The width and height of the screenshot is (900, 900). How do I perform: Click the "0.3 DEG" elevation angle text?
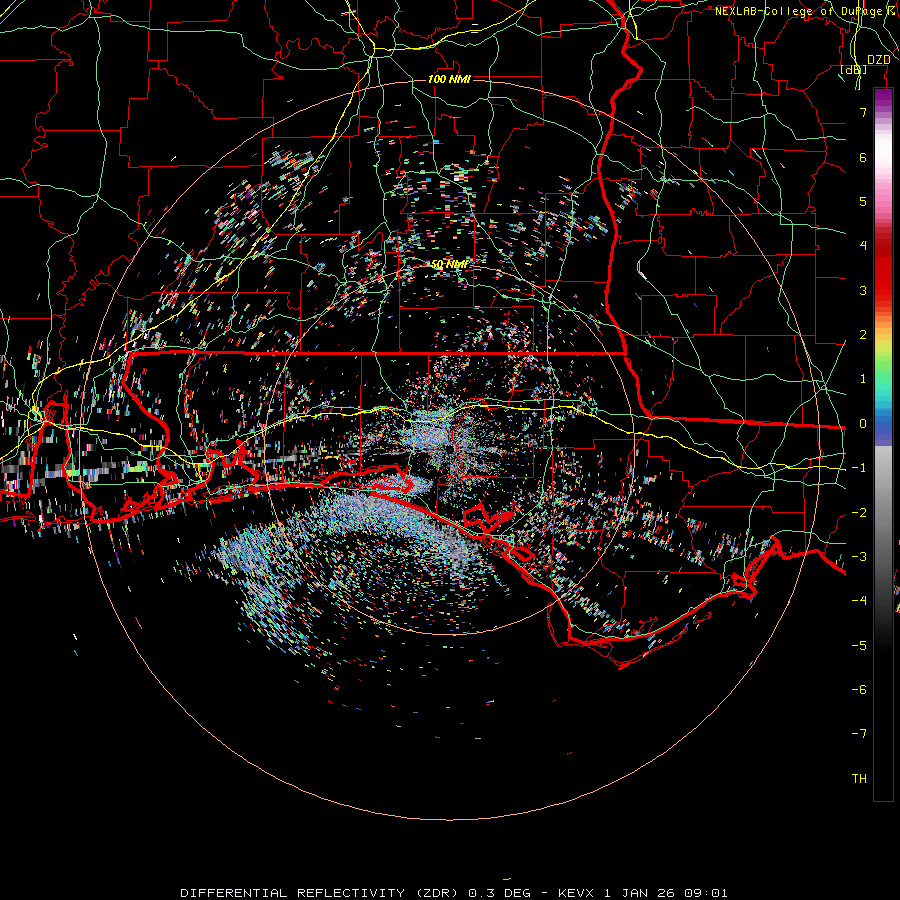[x=499, y=893]
